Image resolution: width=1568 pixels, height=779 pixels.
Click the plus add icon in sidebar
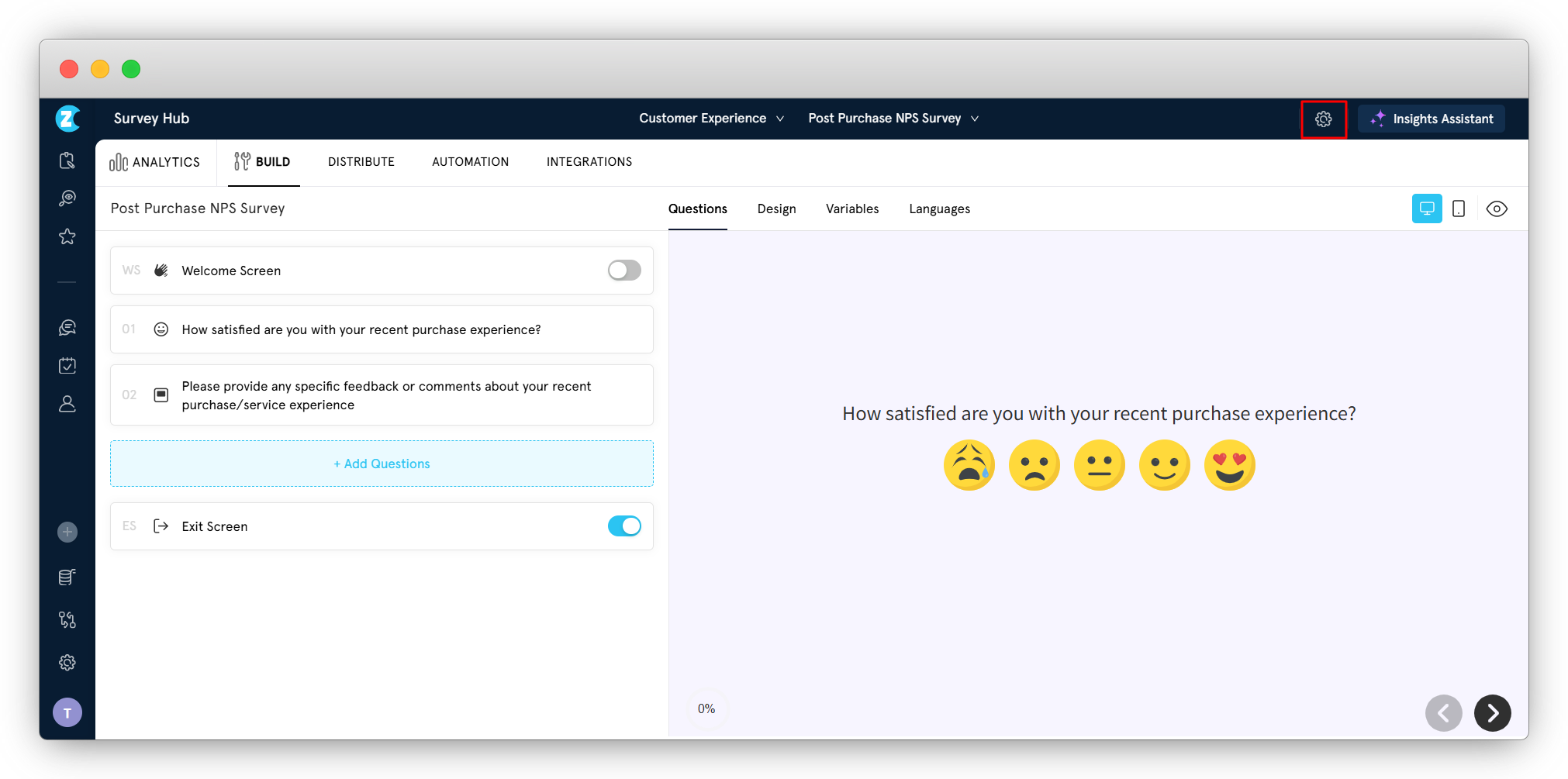(67, 533)
